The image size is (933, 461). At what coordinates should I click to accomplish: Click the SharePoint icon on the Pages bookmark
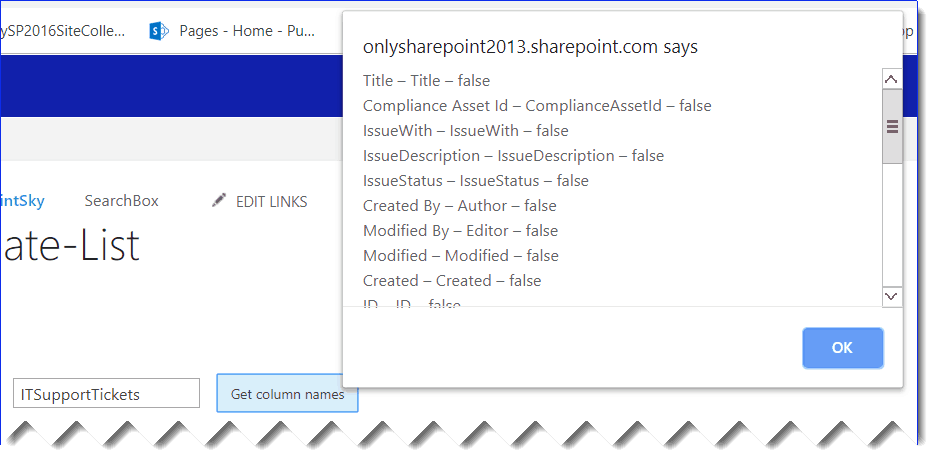pos(159,31)
